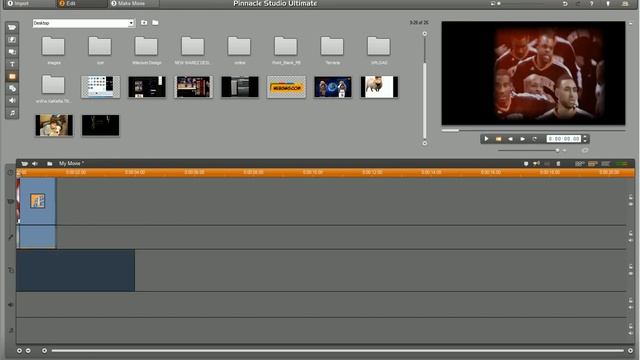The width and height of the screenshot is (640, 360).
Task: Open Help with the question mark icon
Action: [591, 4]
